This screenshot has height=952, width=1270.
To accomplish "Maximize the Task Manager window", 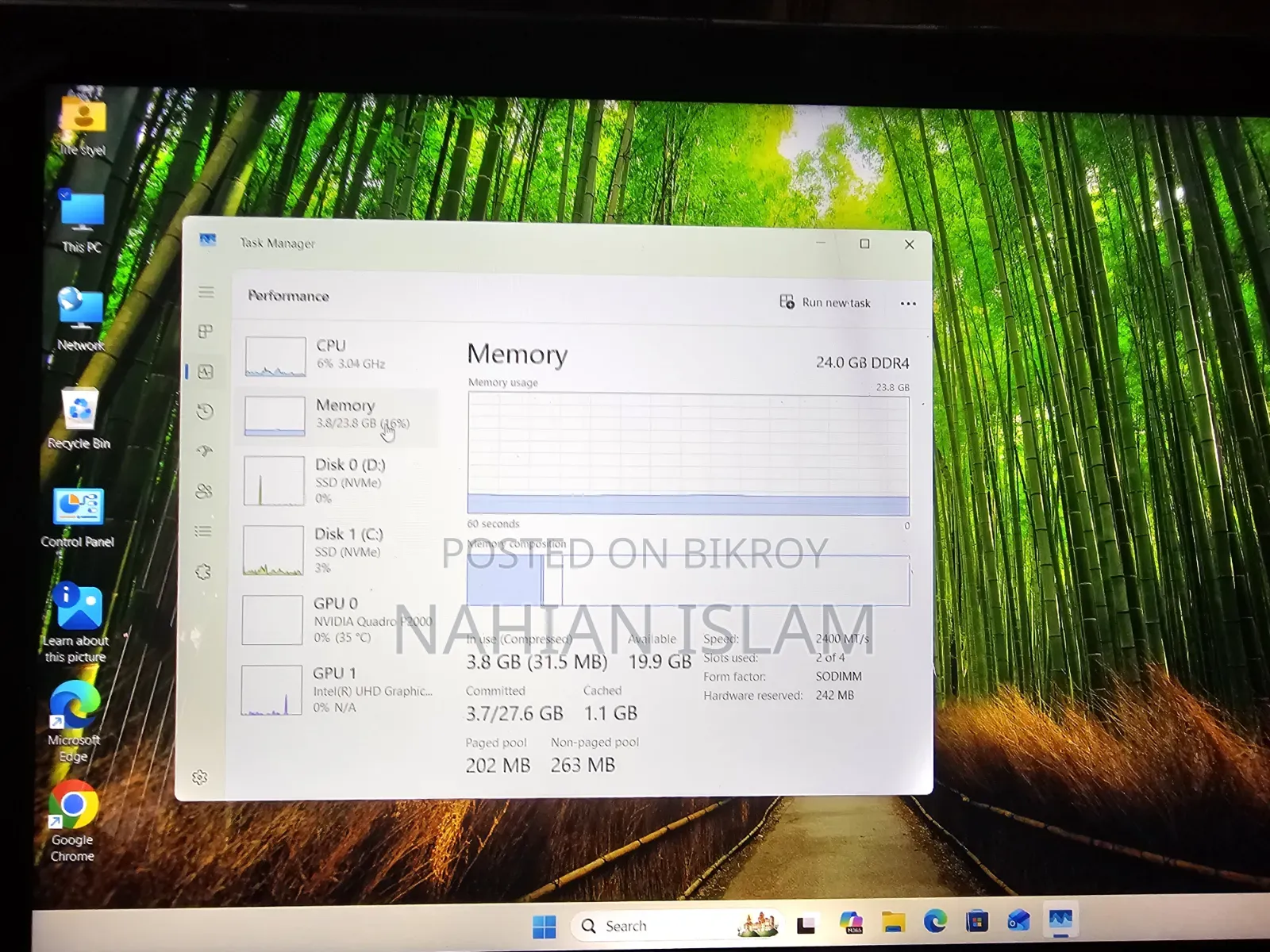I will (865, 244).
